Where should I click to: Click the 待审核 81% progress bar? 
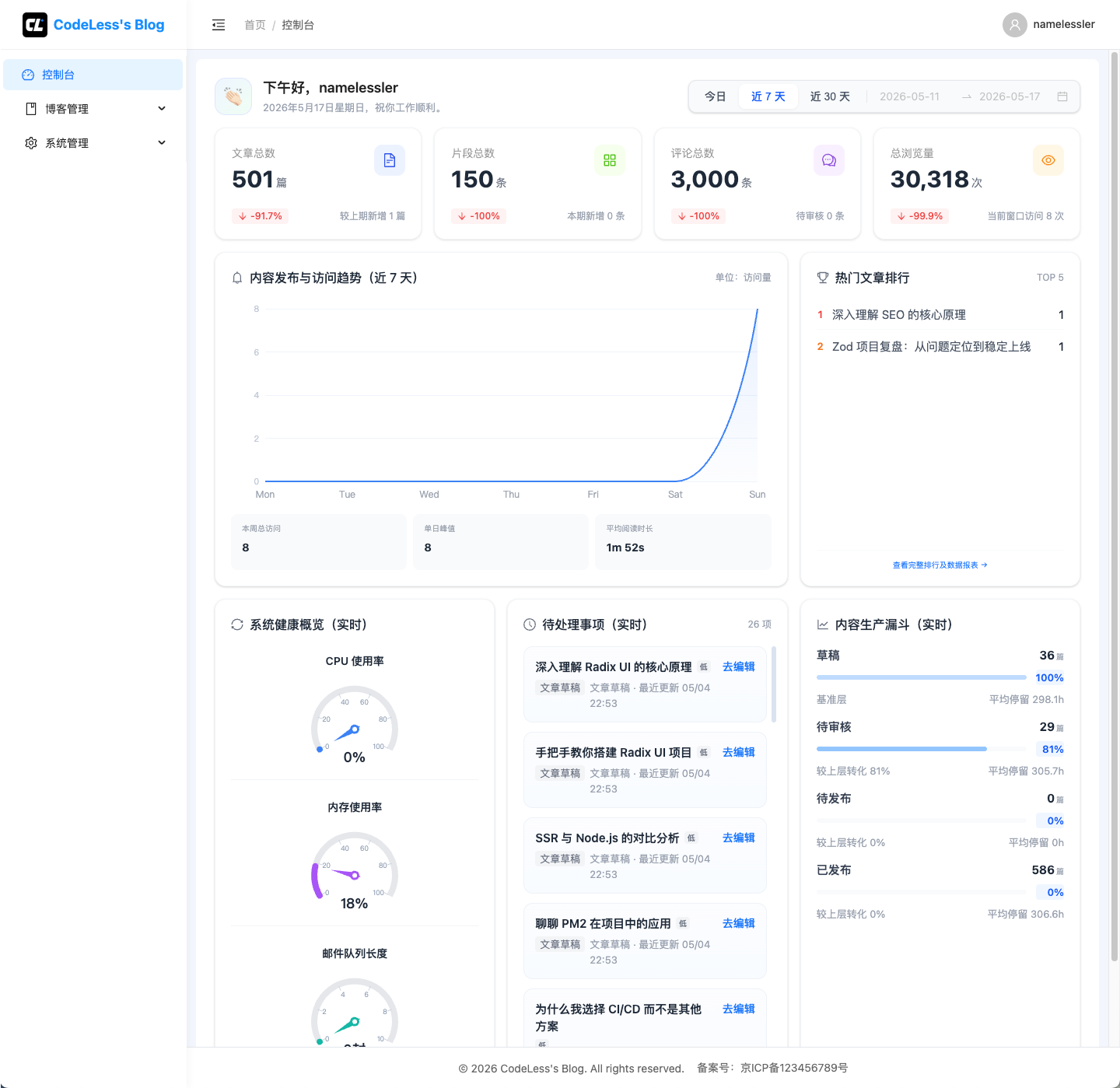coord(922,749)
